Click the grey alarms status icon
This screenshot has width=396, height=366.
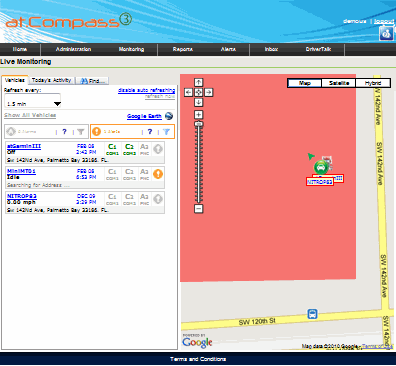pyautogui.click(x=11, y=131)
